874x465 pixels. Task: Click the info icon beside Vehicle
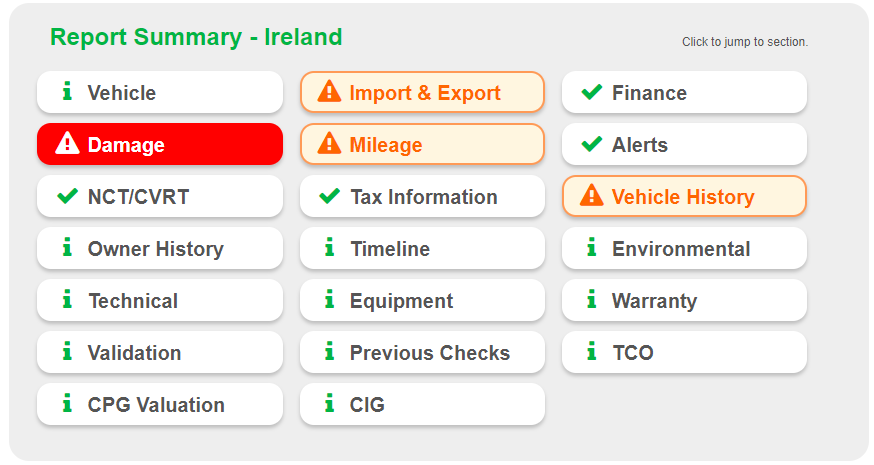[67, 92]
